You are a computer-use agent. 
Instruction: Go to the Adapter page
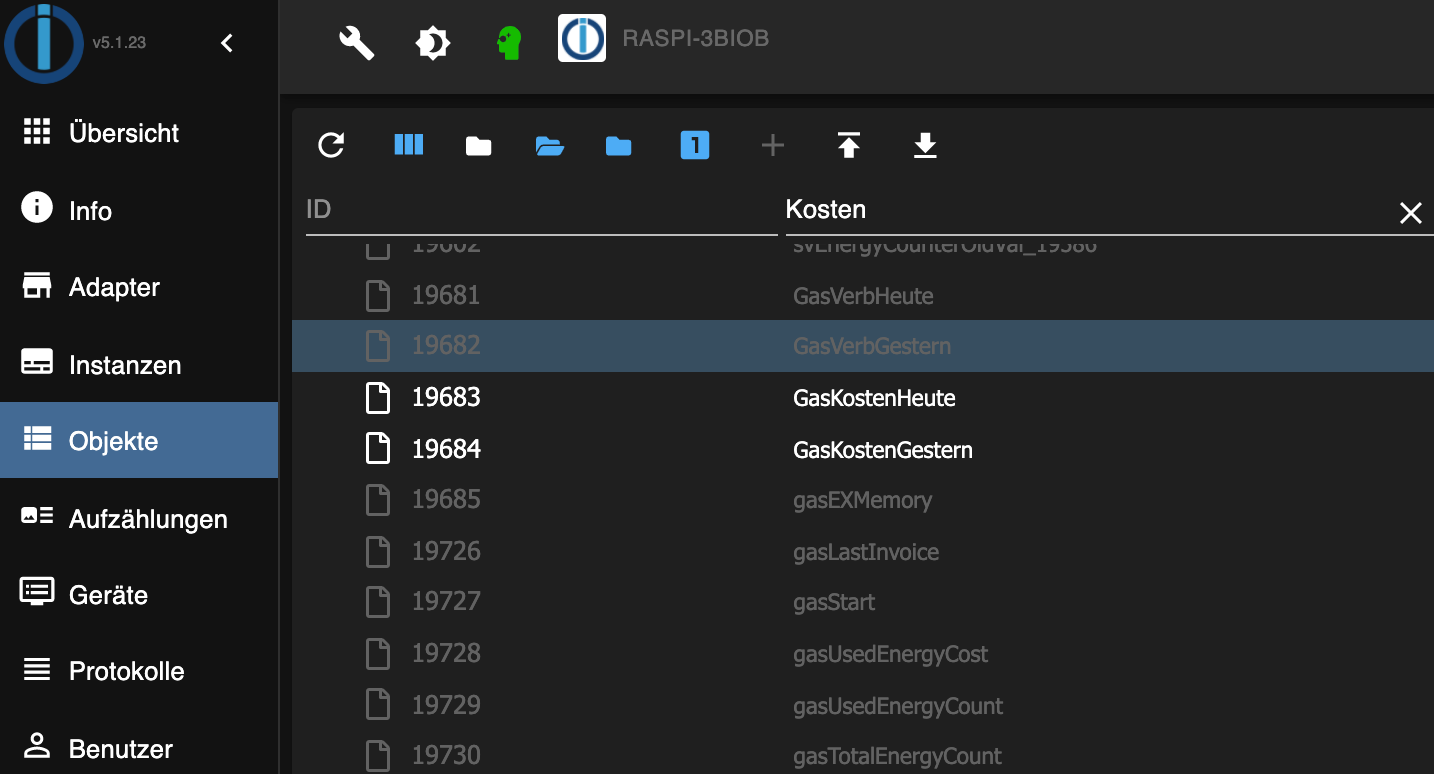139,287
